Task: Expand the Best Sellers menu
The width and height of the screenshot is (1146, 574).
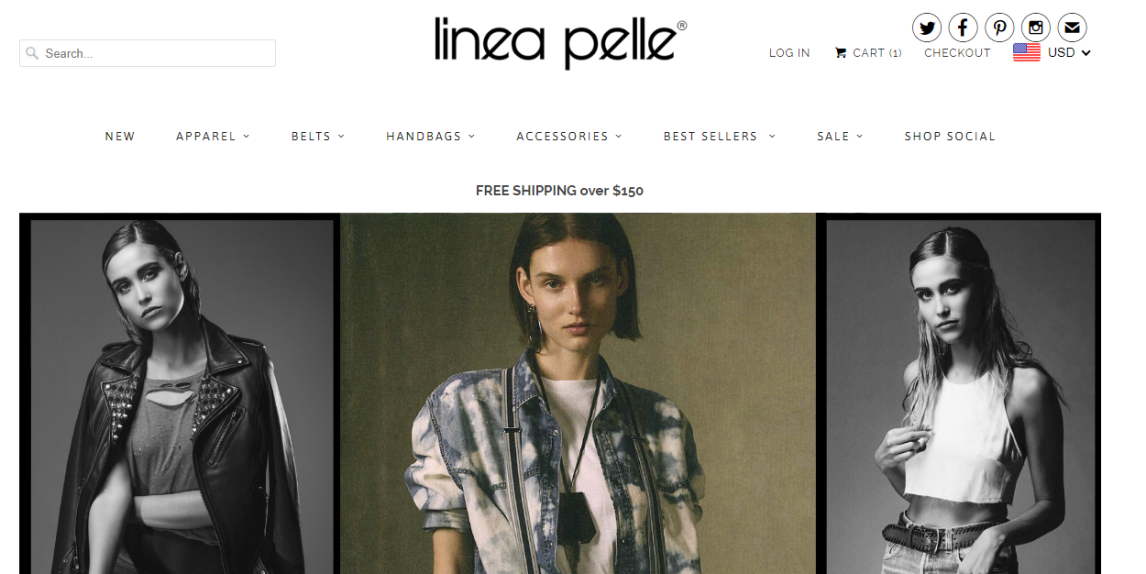Action: (x=719, y=136)
